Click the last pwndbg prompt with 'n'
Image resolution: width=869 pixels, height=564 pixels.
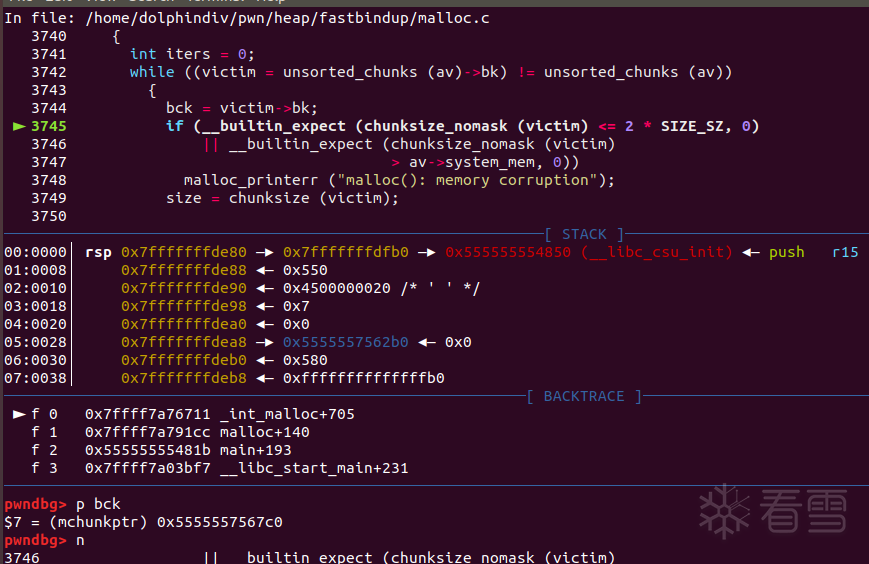[x=45, y=540]
